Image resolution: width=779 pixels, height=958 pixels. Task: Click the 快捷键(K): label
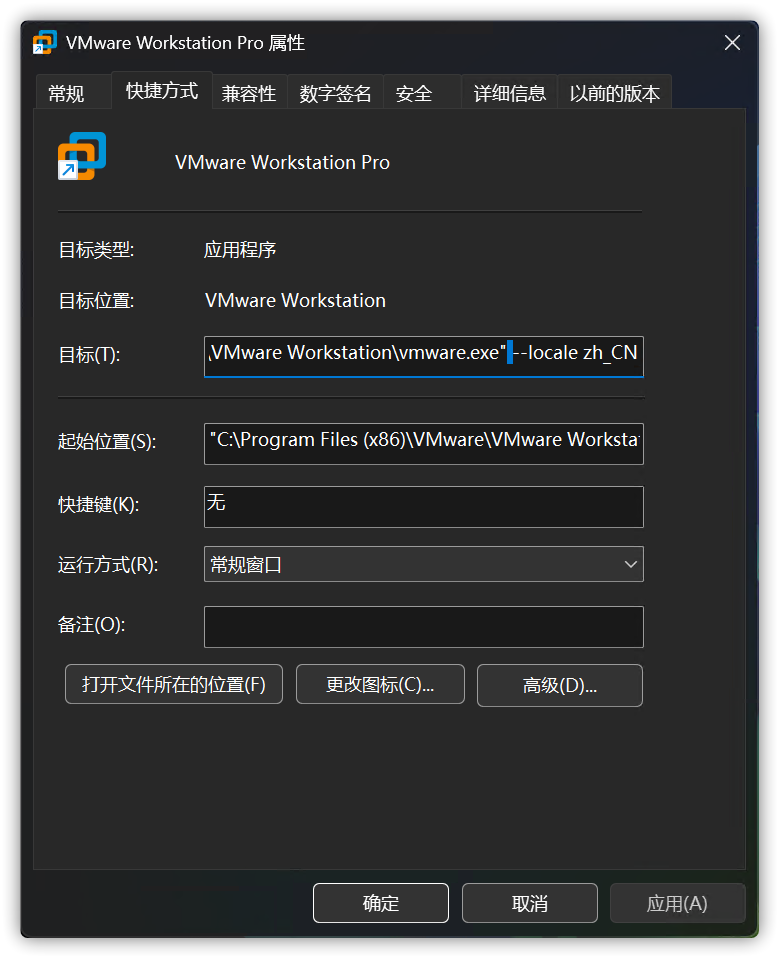(98, 505)
